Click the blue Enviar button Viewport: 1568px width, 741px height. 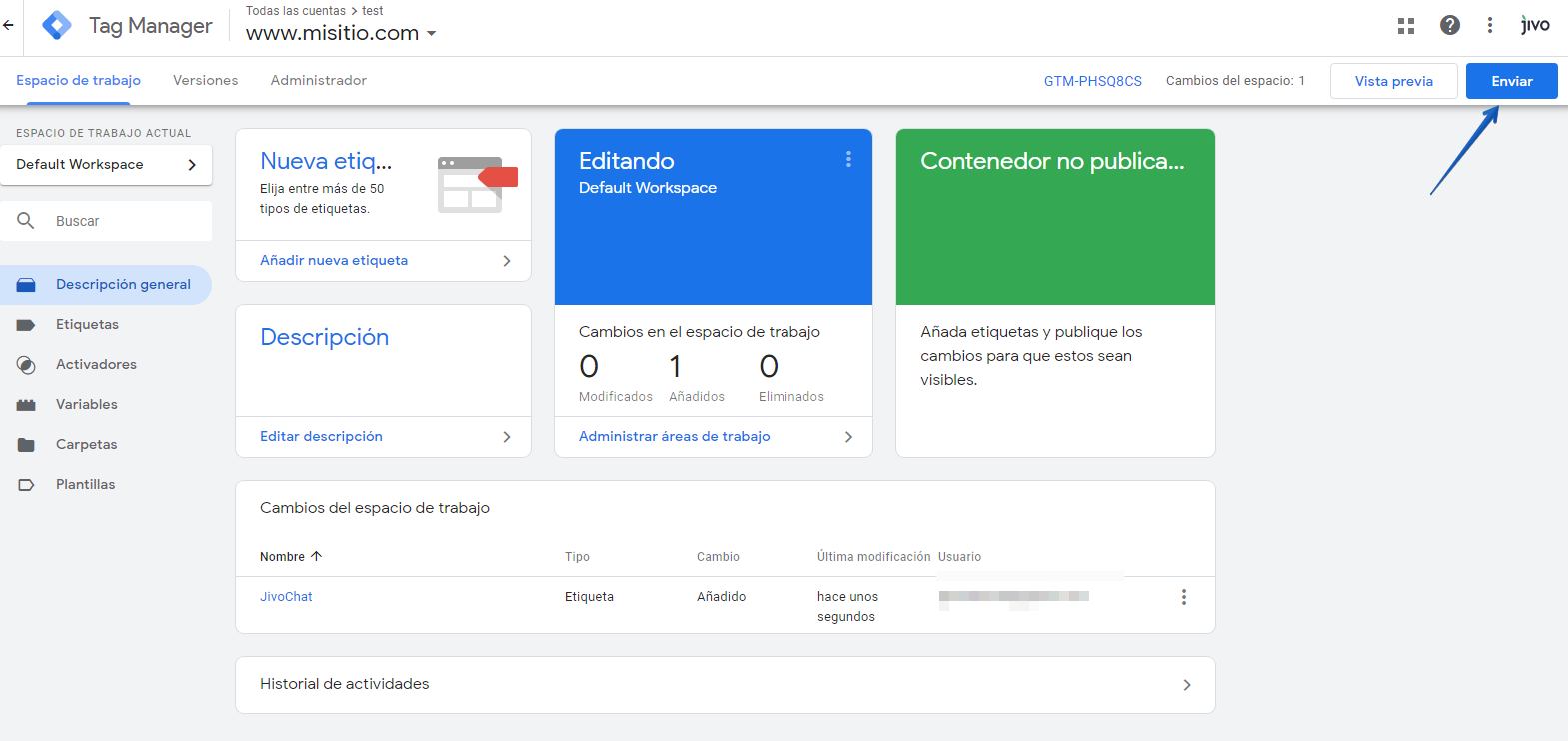click(x=1511, y=81)
